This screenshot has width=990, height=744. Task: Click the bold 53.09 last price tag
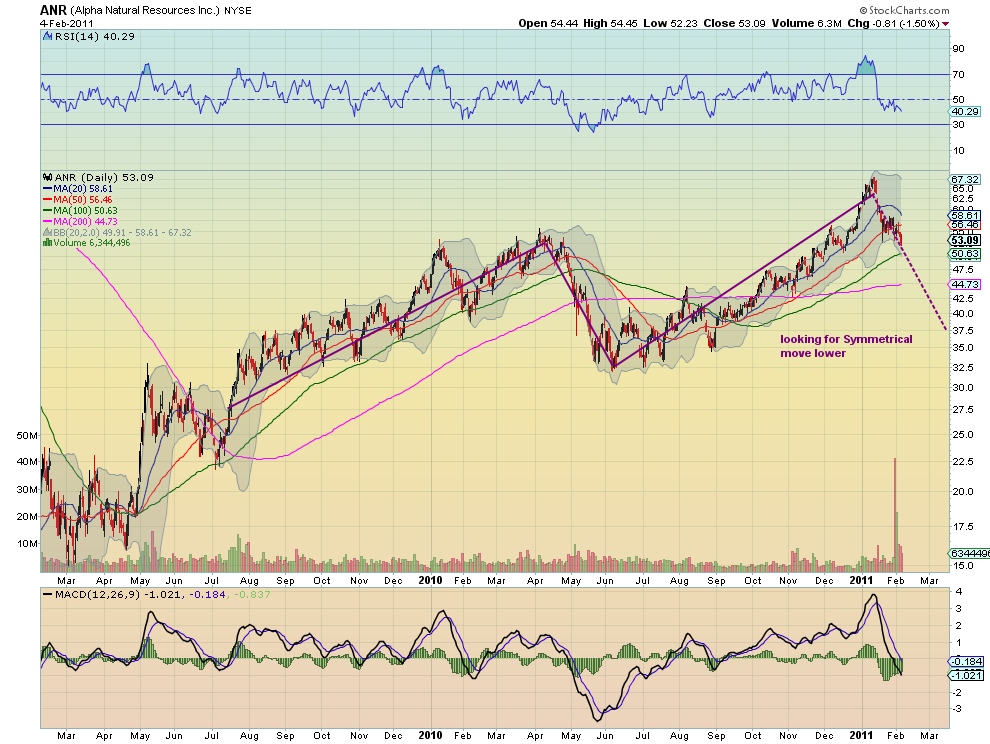click(965, 240)
